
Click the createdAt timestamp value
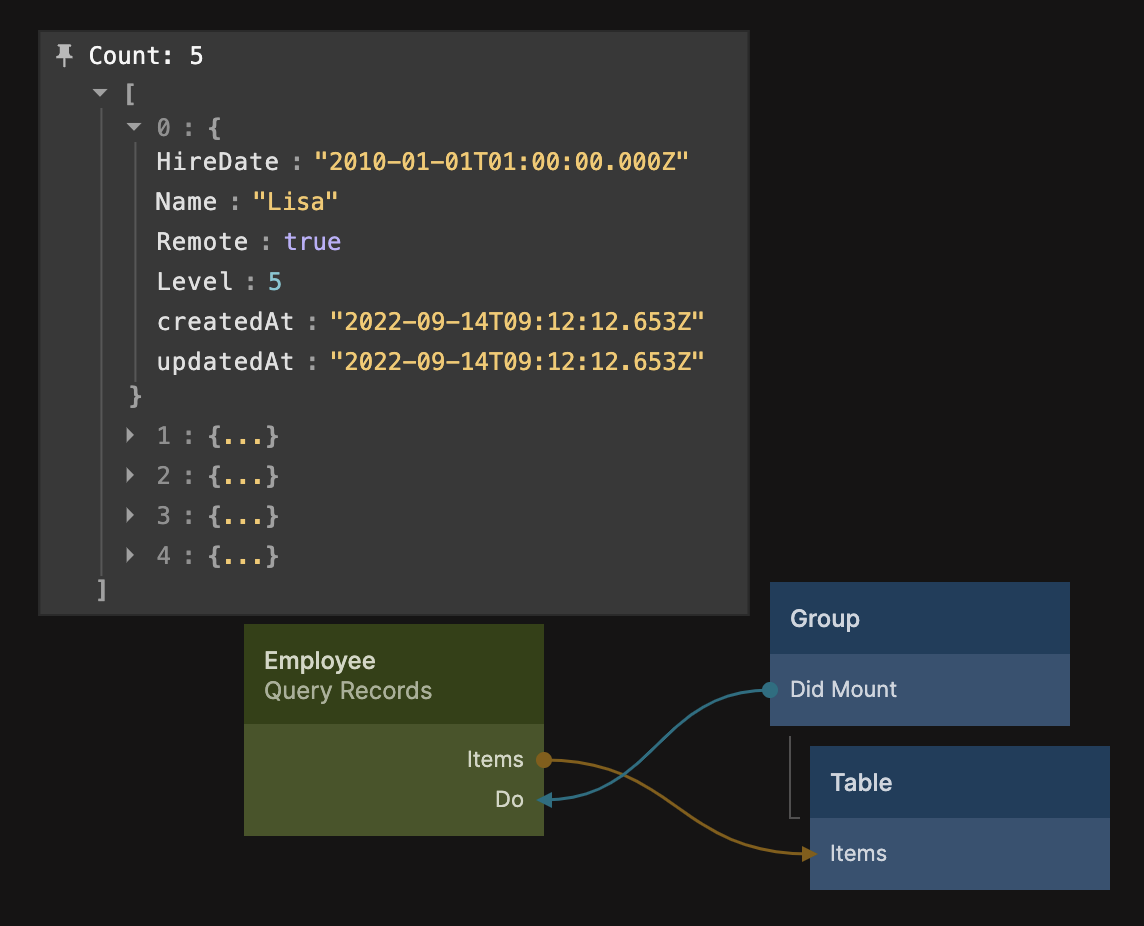point(517,322)
